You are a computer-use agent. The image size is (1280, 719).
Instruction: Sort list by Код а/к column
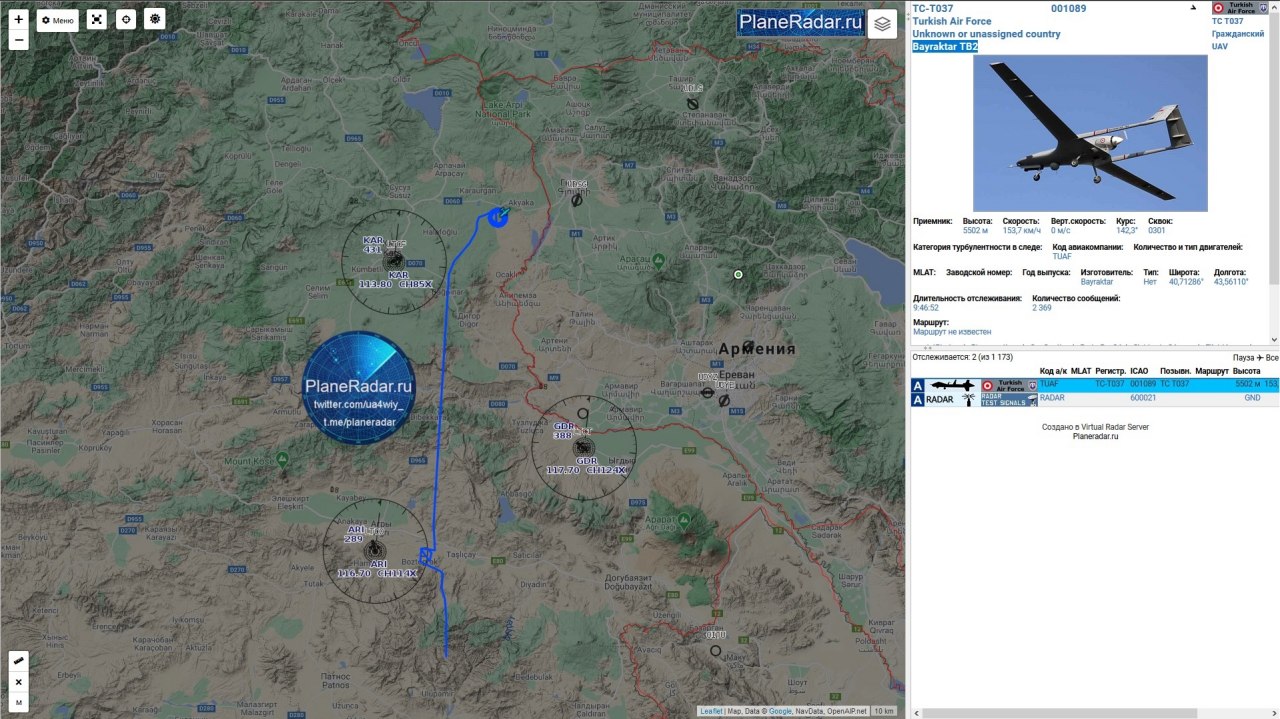point(1053,371)
